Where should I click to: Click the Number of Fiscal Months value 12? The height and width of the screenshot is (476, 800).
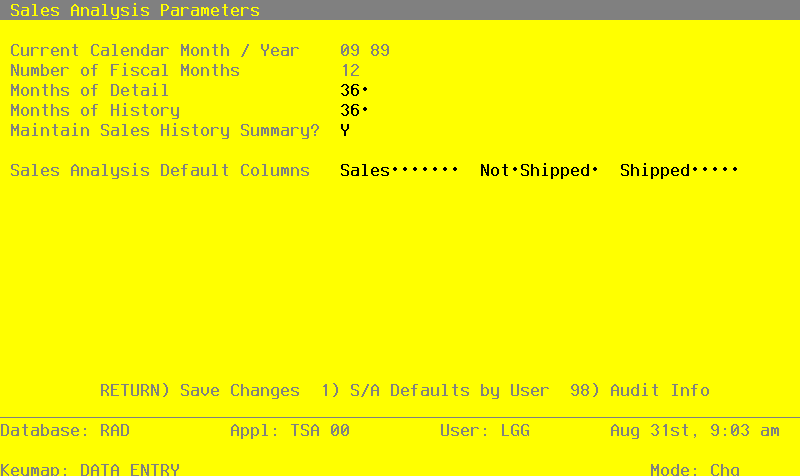[x=350, y=70]
